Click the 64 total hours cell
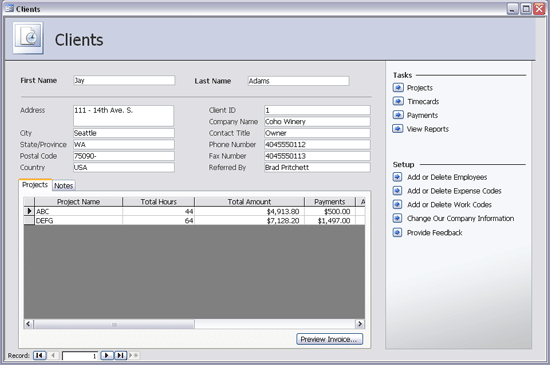 pos(159,221)
